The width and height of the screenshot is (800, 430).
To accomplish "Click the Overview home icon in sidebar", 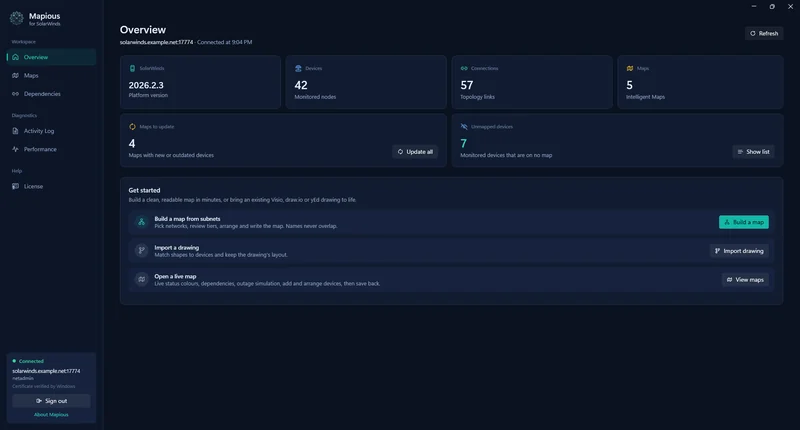I will point(15,57).
